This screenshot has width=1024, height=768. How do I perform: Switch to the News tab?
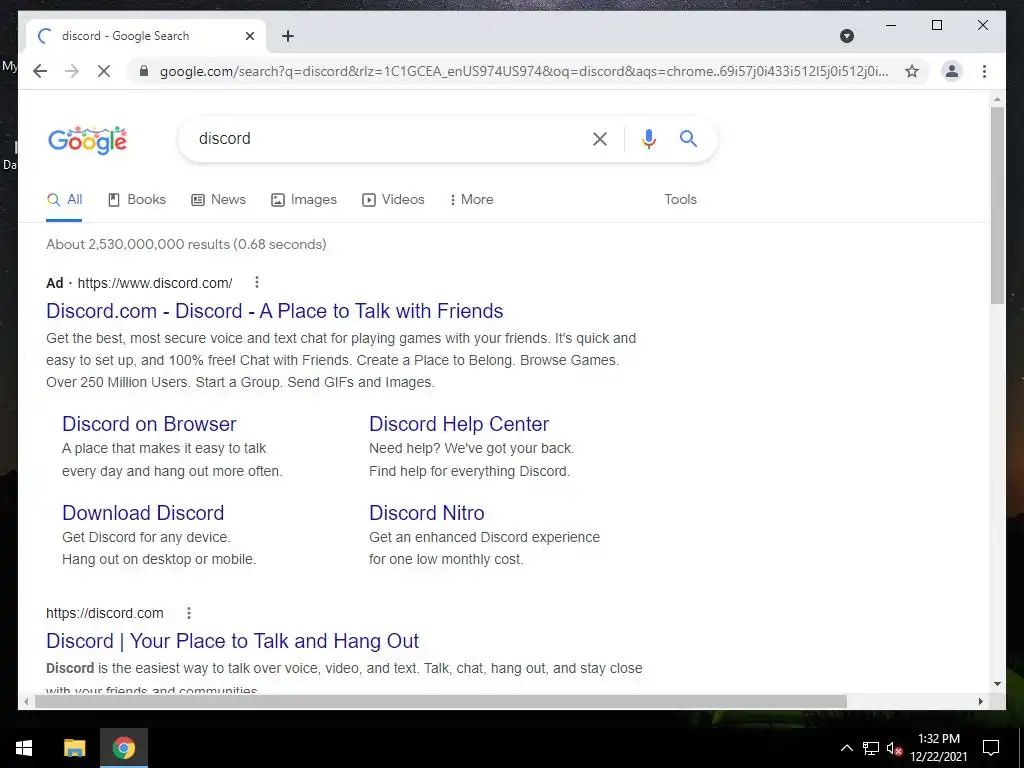tap(218, 199)
